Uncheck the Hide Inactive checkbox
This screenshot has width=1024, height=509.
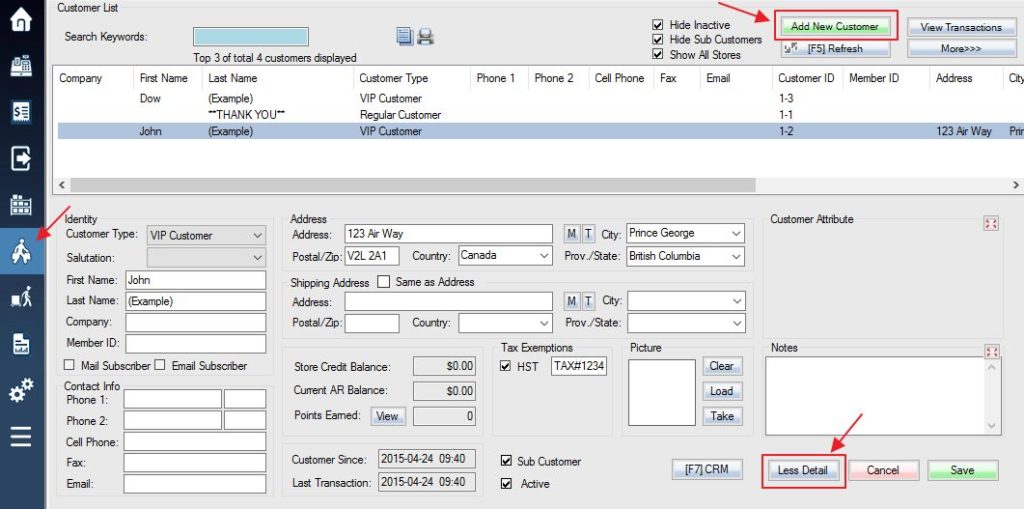[x=658, y=25]
